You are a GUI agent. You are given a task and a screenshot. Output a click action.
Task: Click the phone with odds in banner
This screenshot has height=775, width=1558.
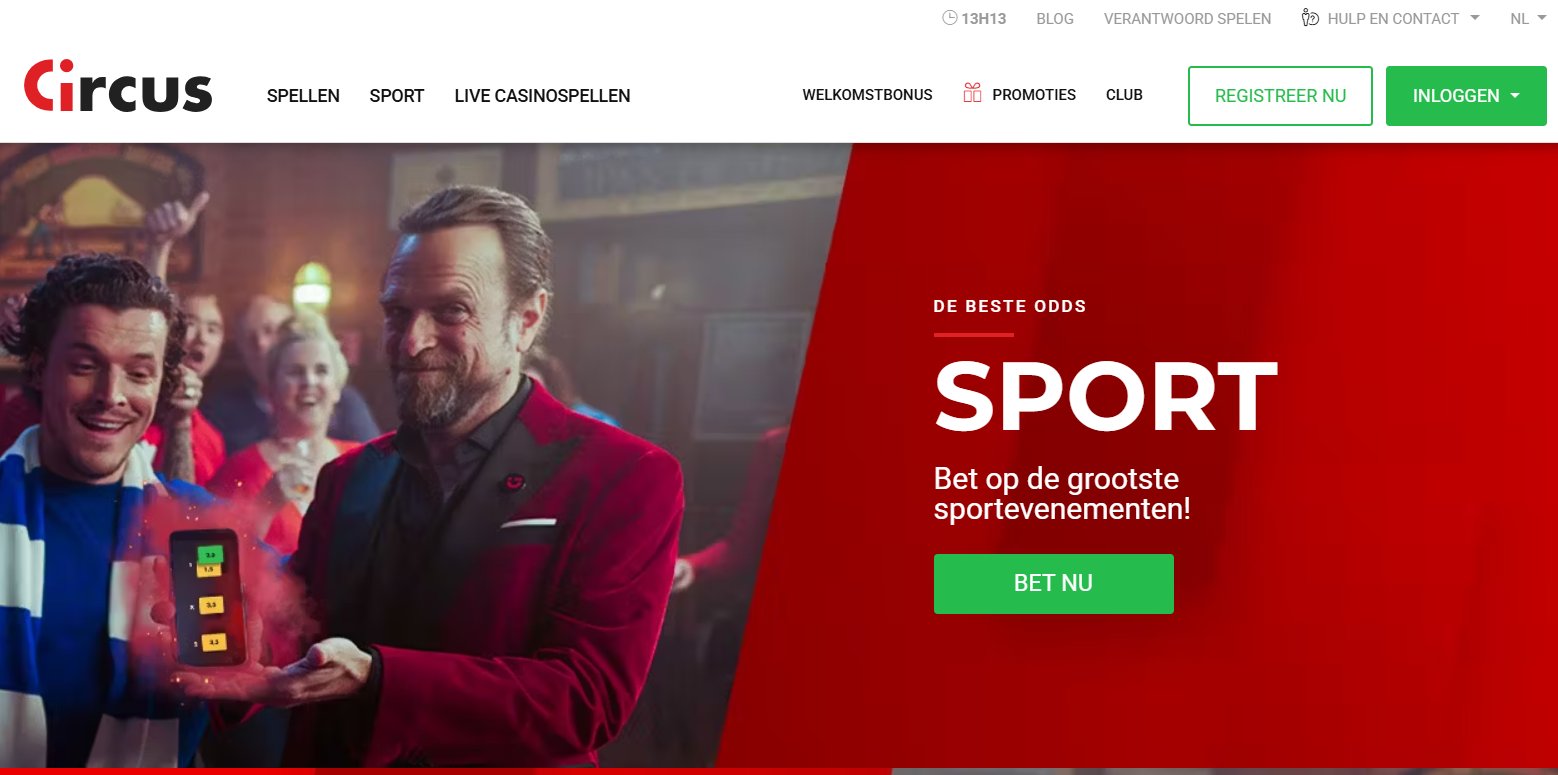(x=208, y=597)
